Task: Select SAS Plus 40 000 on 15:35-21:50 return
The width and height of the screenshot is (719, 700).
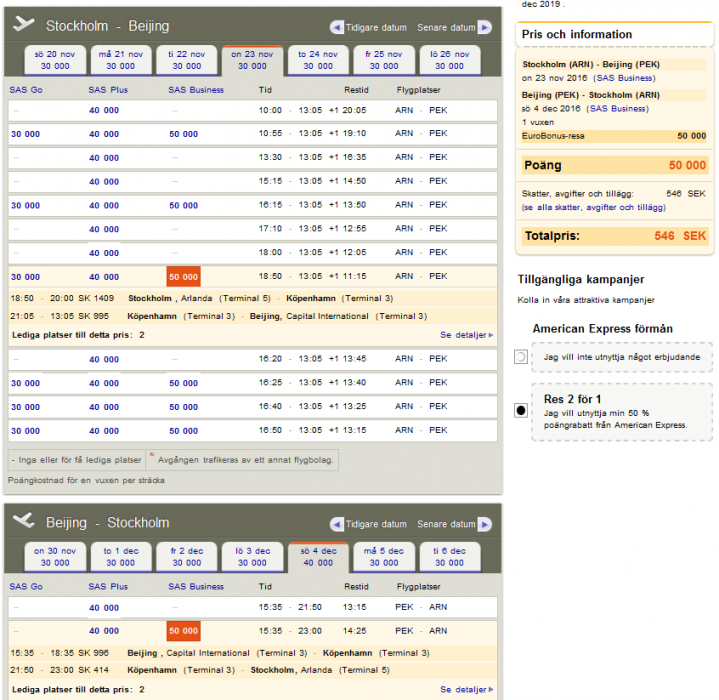Action: pyautogui.click(x=103, y=607)
